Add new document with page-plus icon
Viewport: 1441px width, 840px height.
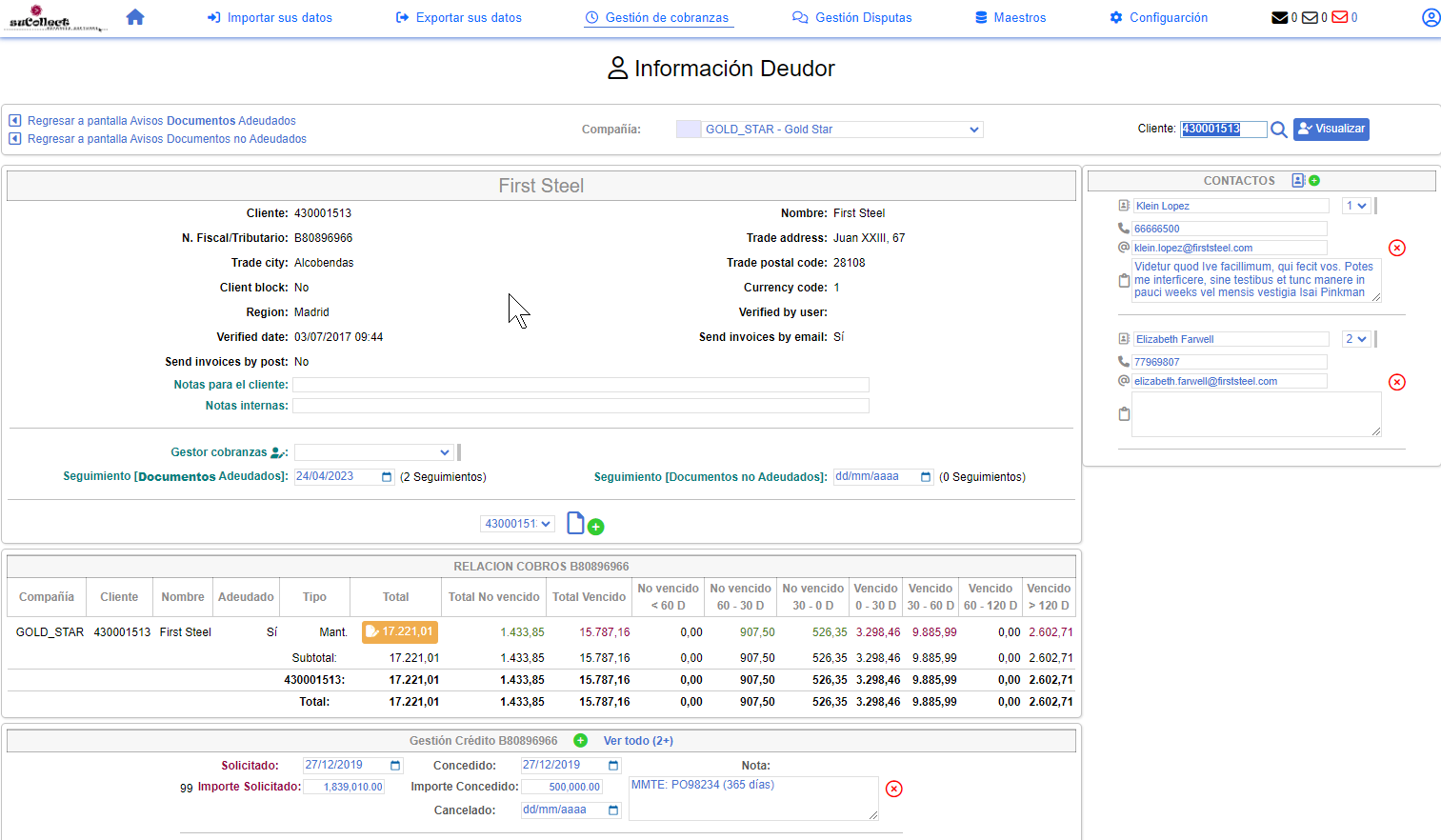[585, 524]
